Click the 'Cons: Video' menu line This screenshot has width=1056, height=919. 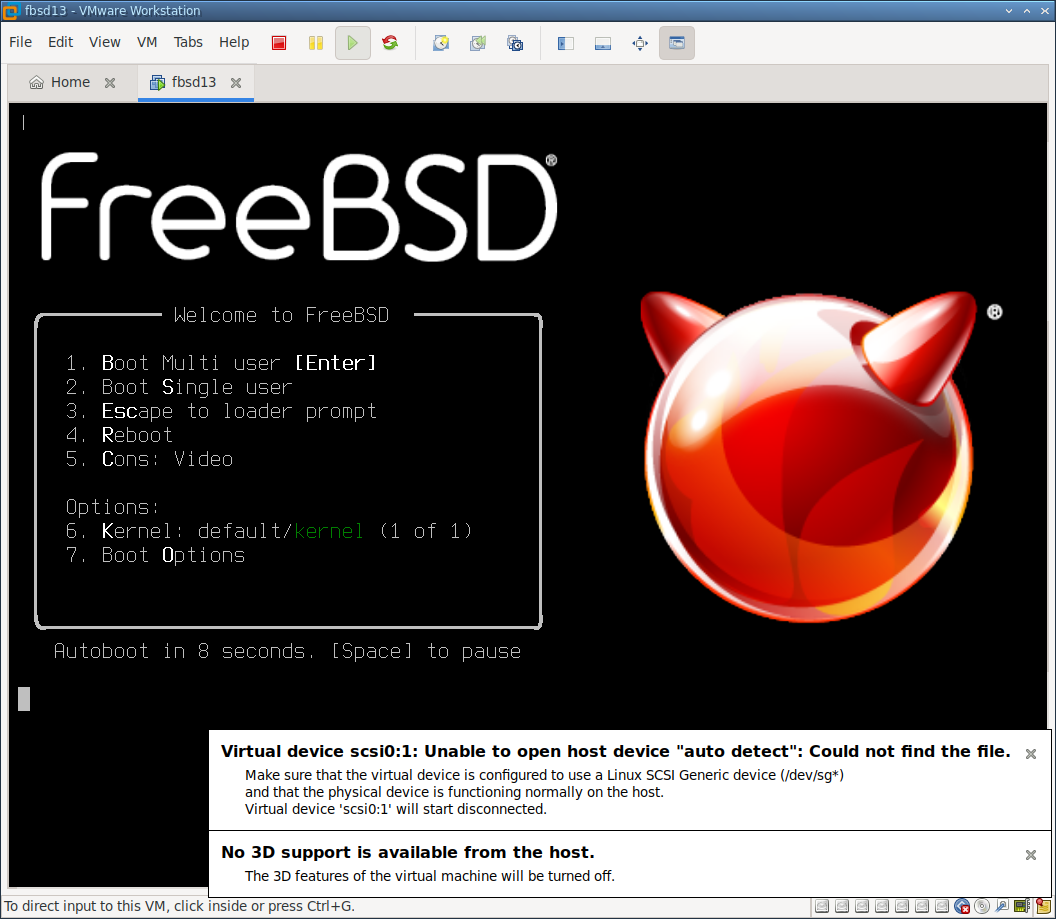pos(150,459)
